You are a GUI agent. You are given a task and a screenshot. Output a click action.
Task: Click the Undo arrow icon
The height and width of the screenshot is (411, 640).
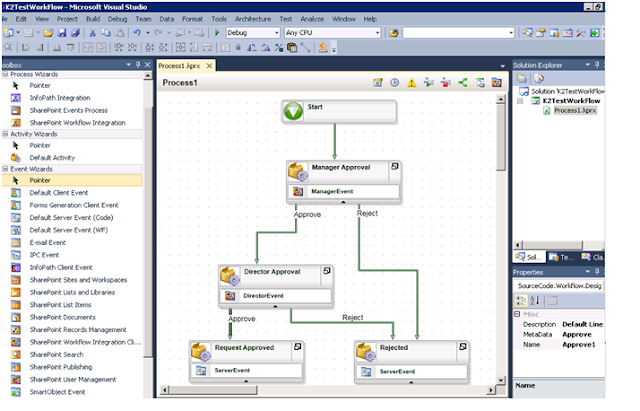point(137,33)
